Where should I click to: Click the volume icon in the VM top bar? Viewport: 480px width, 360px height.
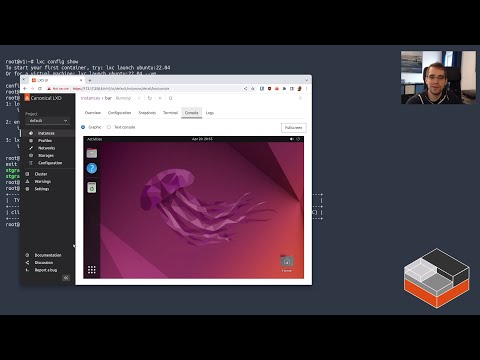pos(292,139)
